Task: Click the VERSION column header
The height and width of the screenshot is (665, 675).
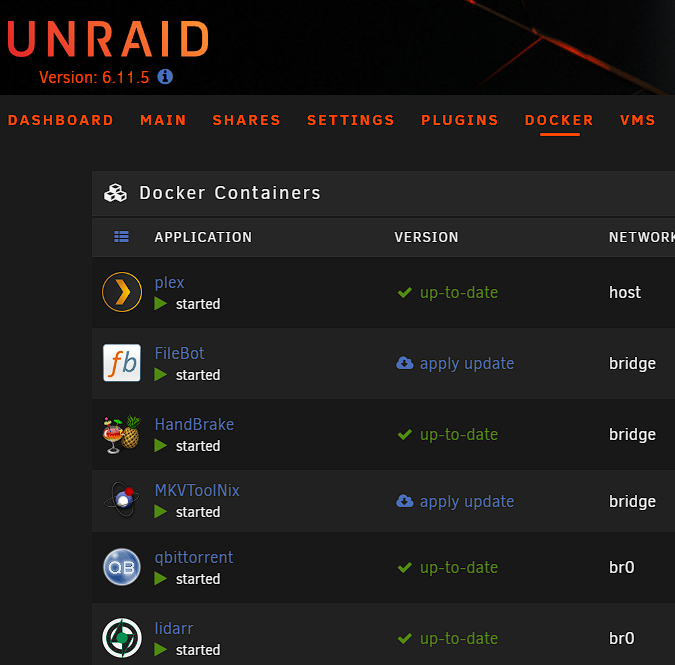Action: (x=426, y=237)
